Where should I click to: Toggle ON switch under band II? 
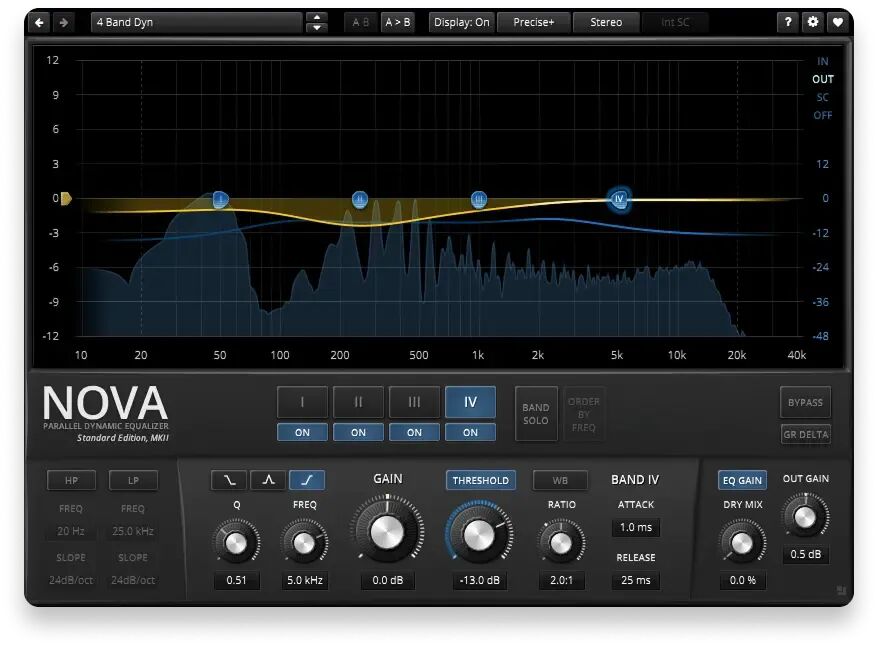(x=358, y=432)
